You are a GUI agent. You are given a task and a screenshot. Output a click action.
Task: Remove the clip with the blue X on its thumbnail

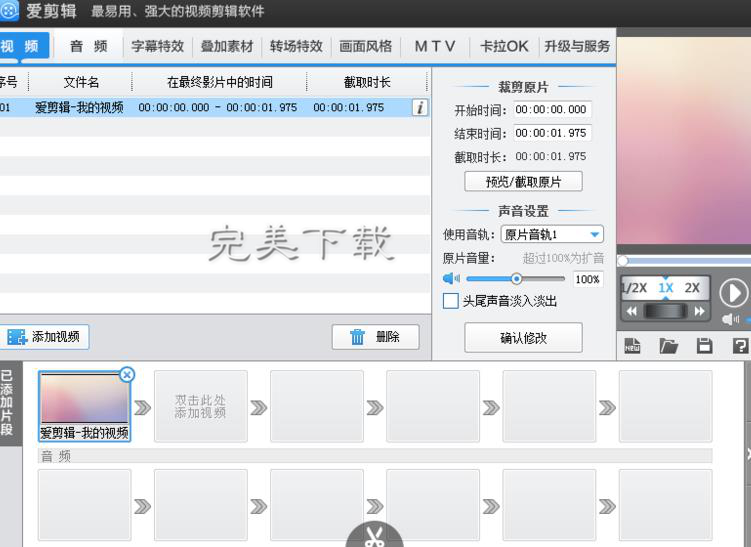coord(127,375)
